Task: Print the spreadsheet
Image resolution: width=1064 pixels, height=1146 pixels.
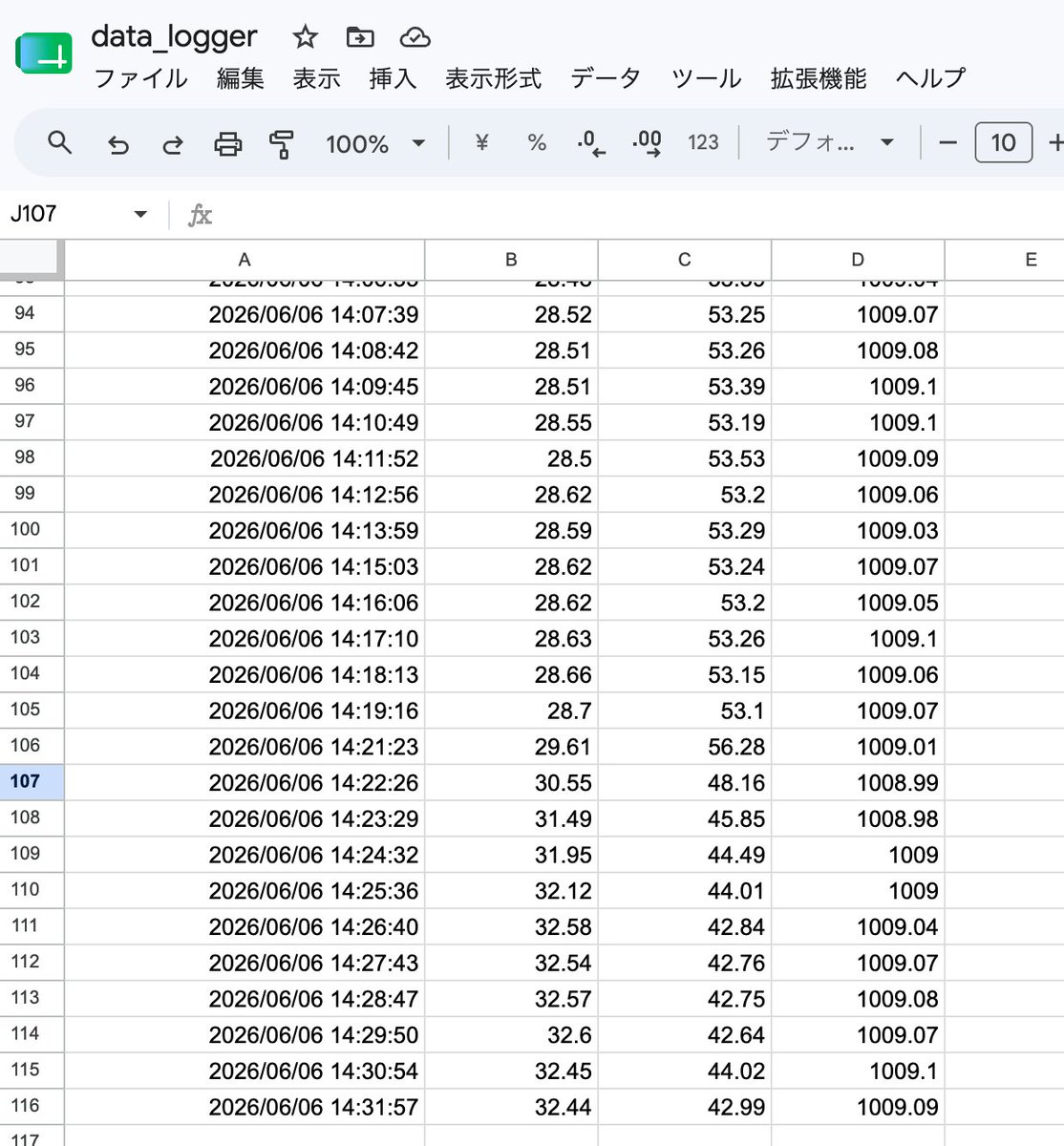Action: (227, 144)
